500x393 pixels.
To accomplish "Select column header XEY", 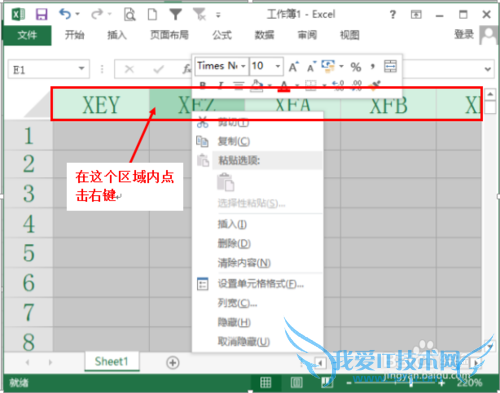I will (101, 105).
